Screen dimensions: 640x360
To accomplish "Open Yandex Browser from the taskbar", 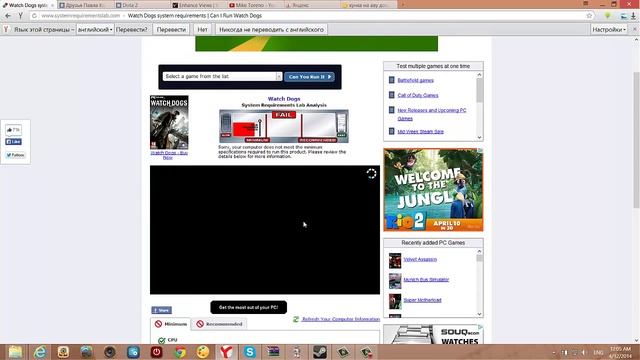I will click(226, 352).
